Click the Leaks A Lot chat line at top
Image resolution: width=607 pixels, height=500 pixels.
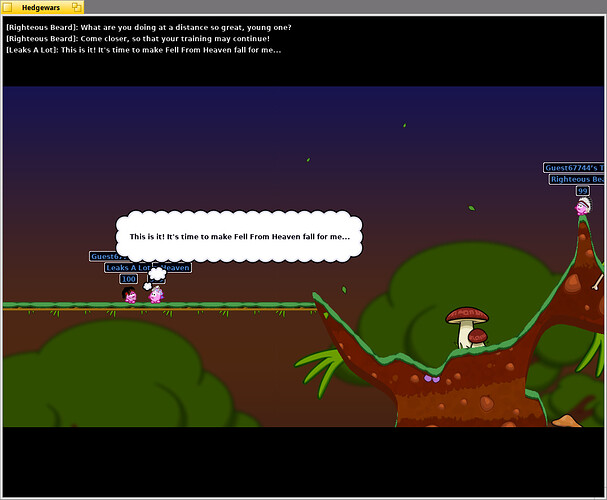pyautogui.click(x=144, y=50)
